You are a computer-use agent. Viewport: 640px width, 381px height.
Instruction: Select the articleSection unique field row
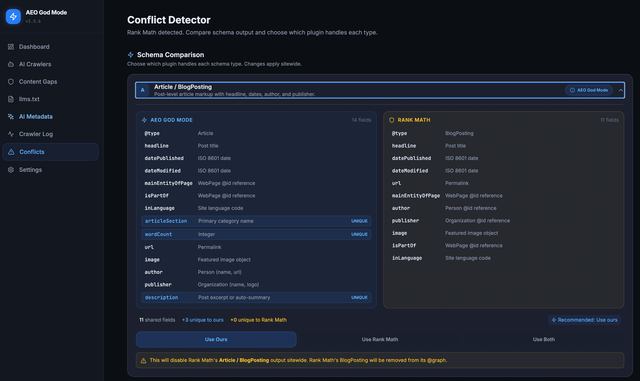(256, 221)
